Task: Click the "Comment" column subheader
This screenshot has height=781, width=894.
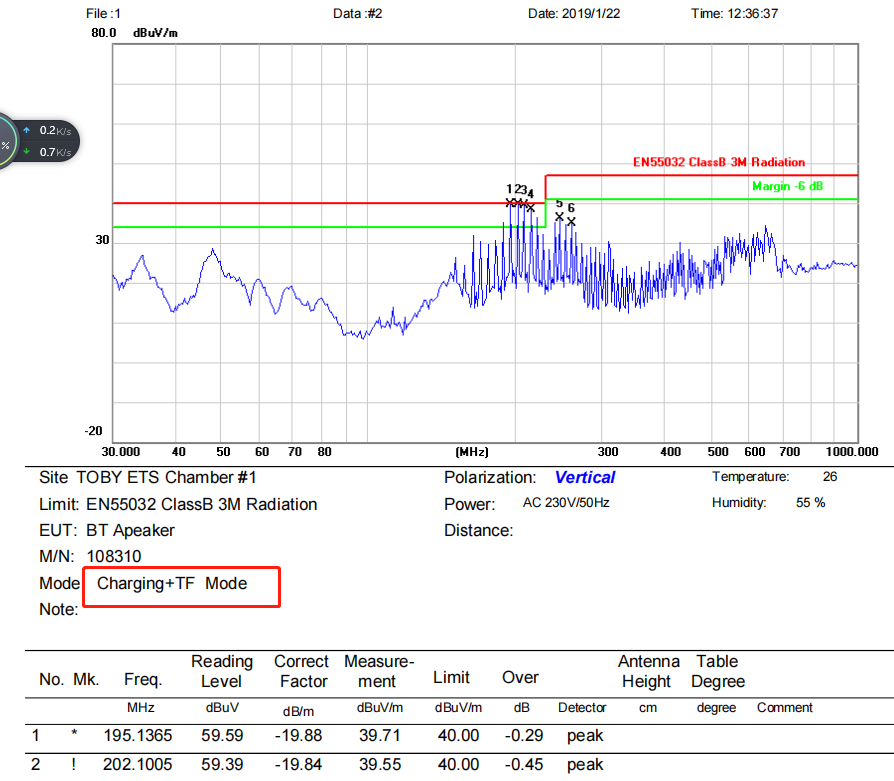Action: [x=785, y=707]
